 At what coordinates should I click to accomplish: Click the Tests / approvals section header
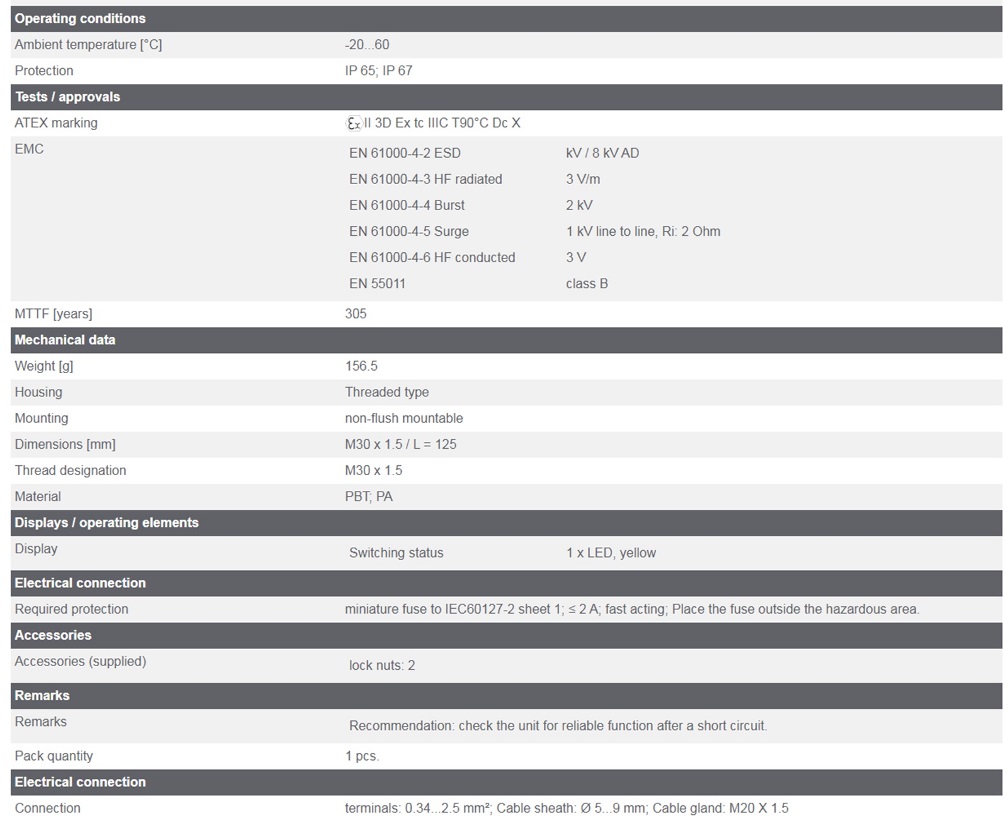[67, 97]
